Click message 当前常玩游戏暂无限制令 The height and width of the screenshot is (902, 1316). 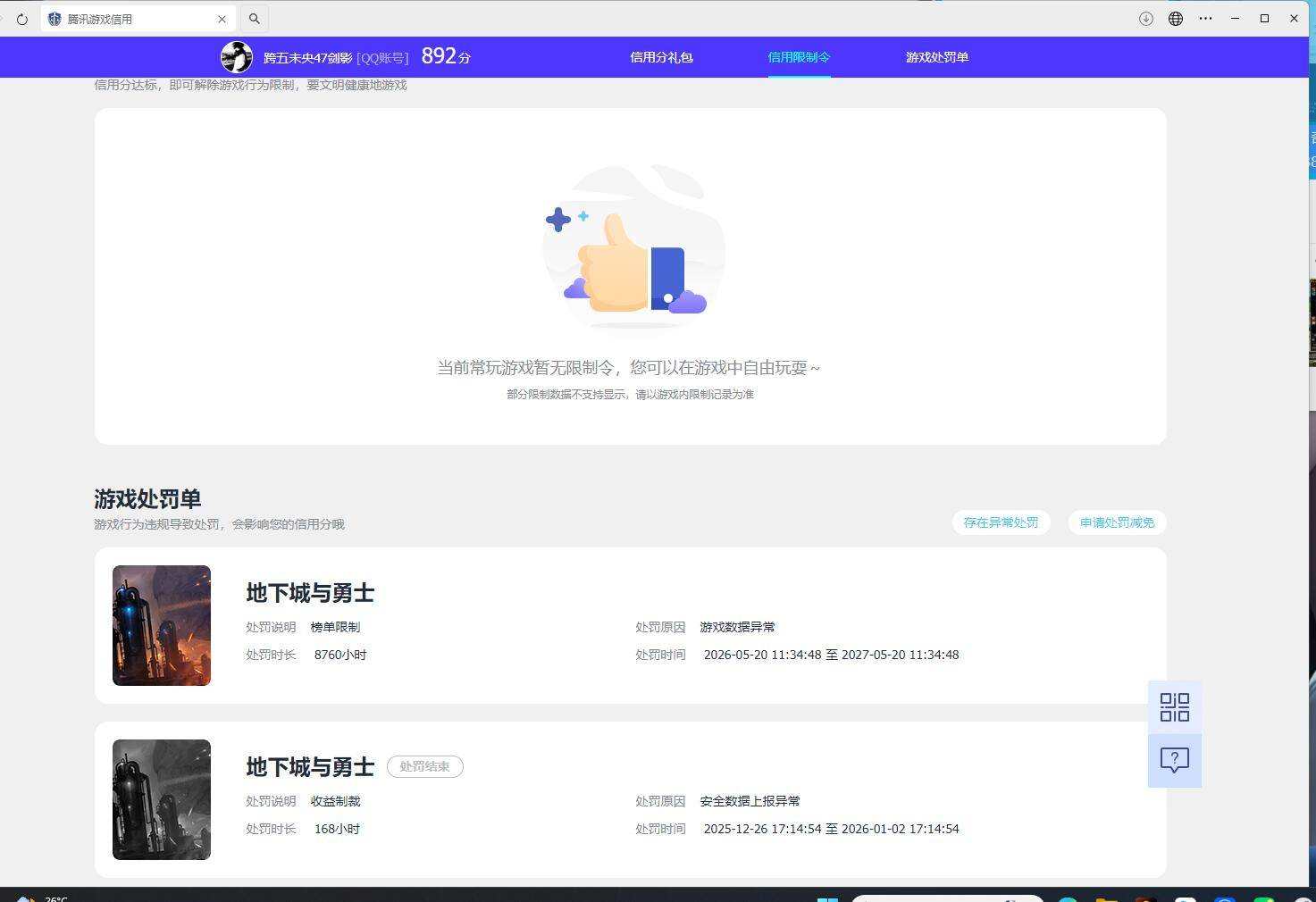(x=628, y=367)
